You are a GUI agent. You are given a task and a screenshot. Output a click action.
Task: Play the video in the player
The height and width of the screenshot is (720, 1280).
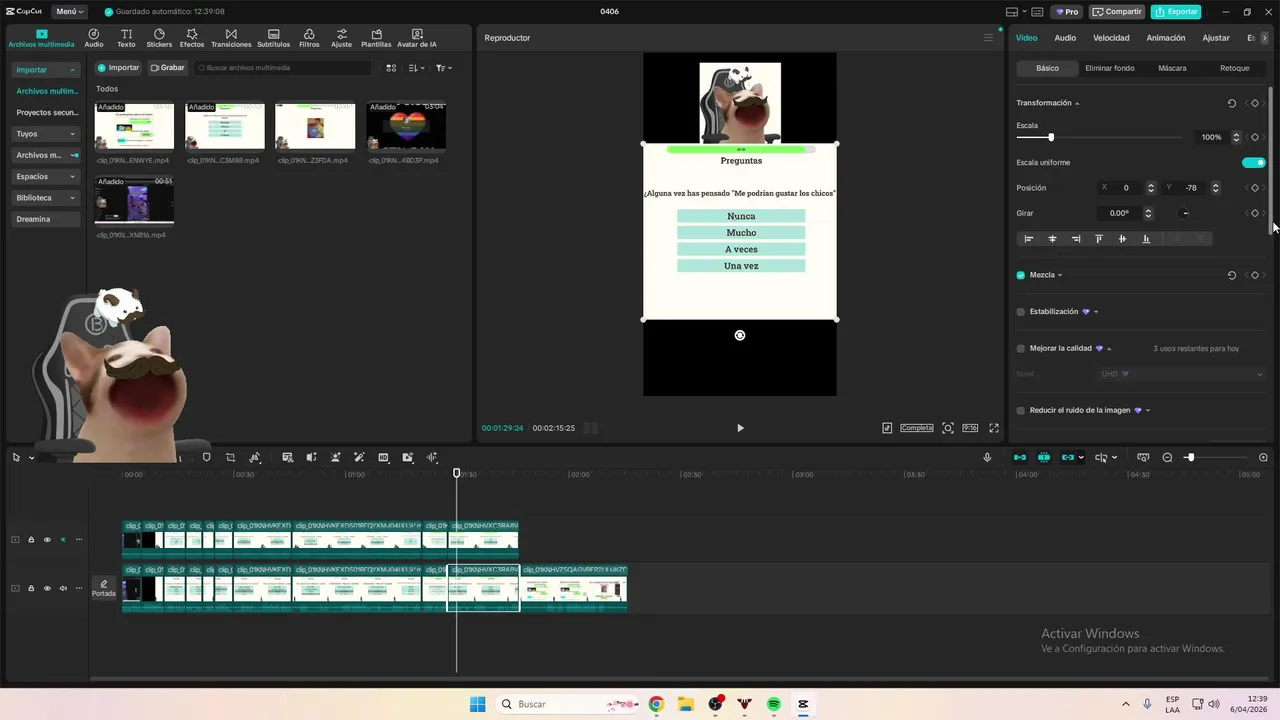coord(740,428)
